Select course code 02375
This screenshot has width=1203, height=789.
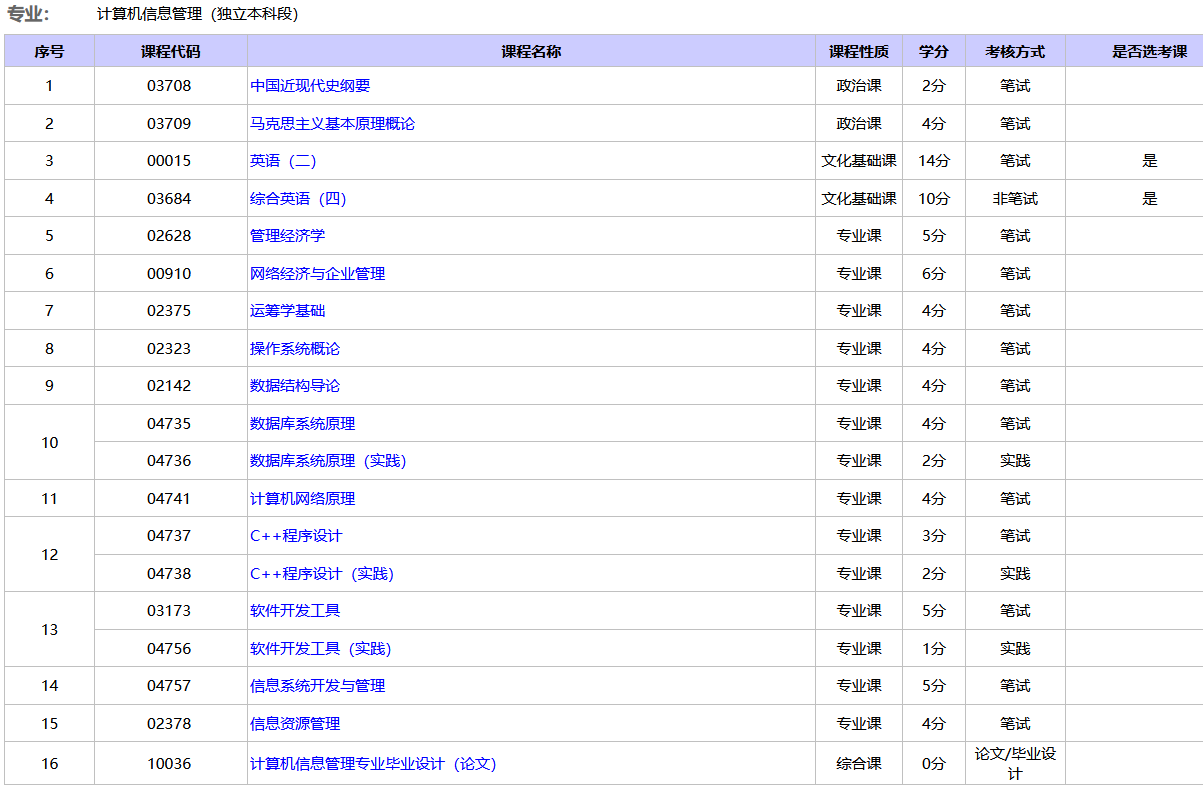(169, 311)
